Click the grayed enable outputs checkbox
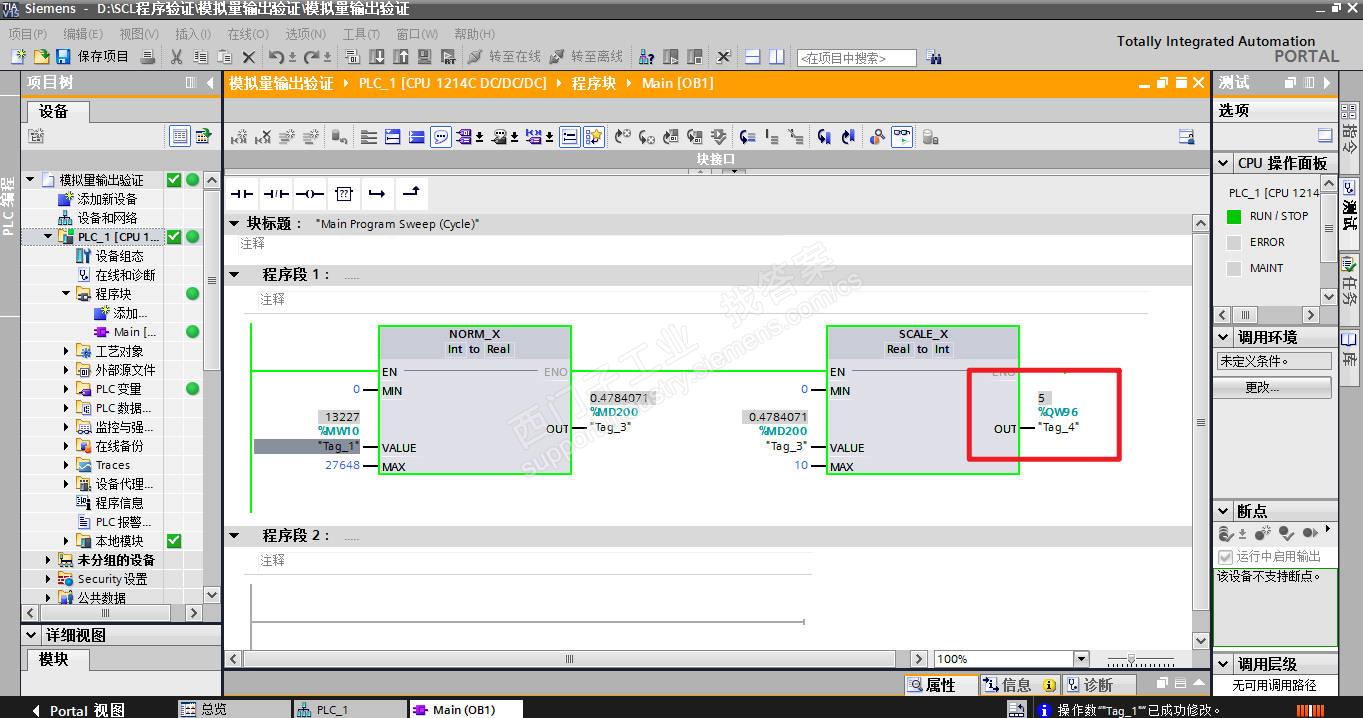1363x718 pixels. click(1225, 556)
